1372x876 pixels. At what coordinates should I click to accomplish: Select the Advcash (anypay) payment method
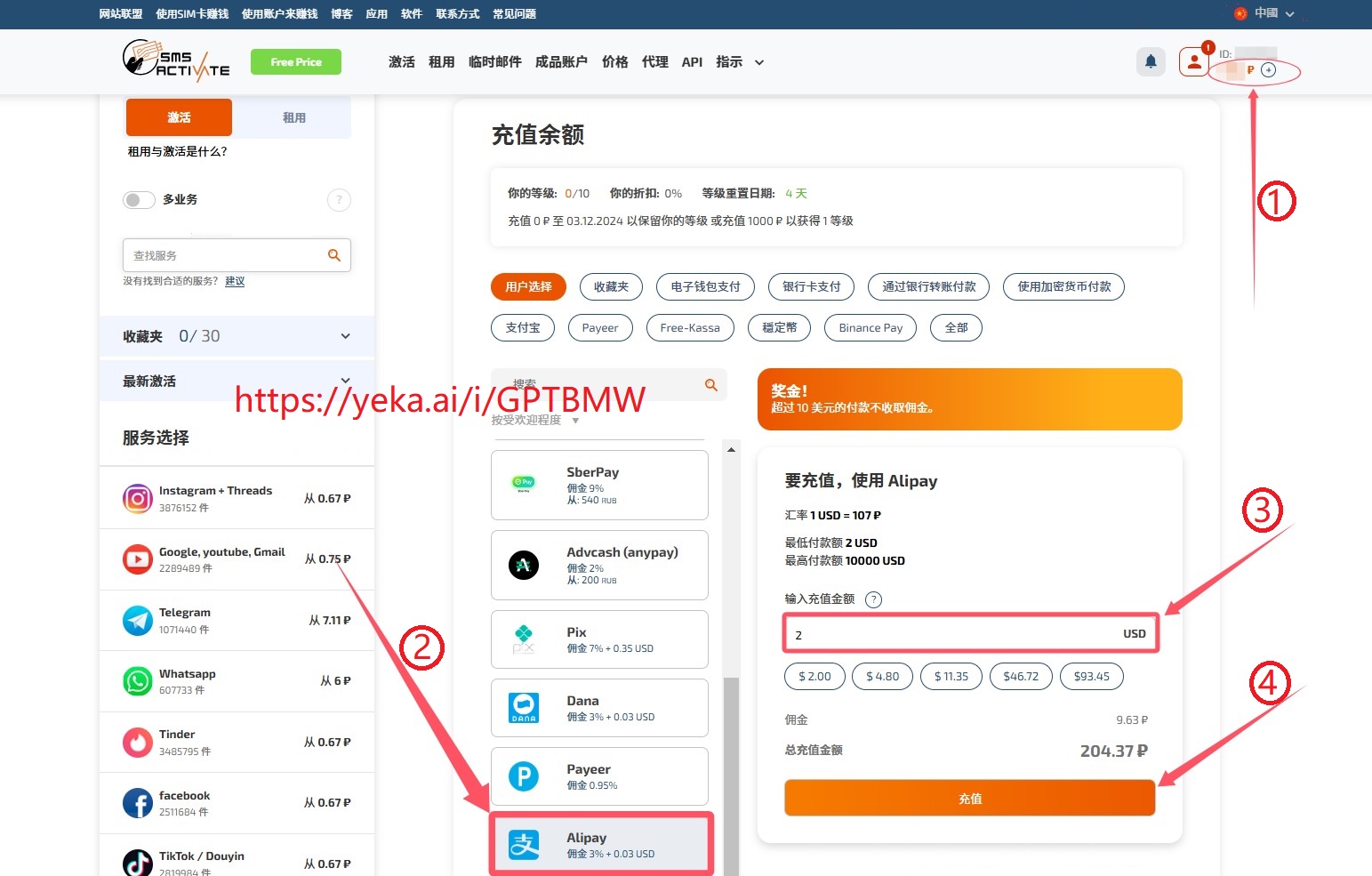click(x=599, y=565)
